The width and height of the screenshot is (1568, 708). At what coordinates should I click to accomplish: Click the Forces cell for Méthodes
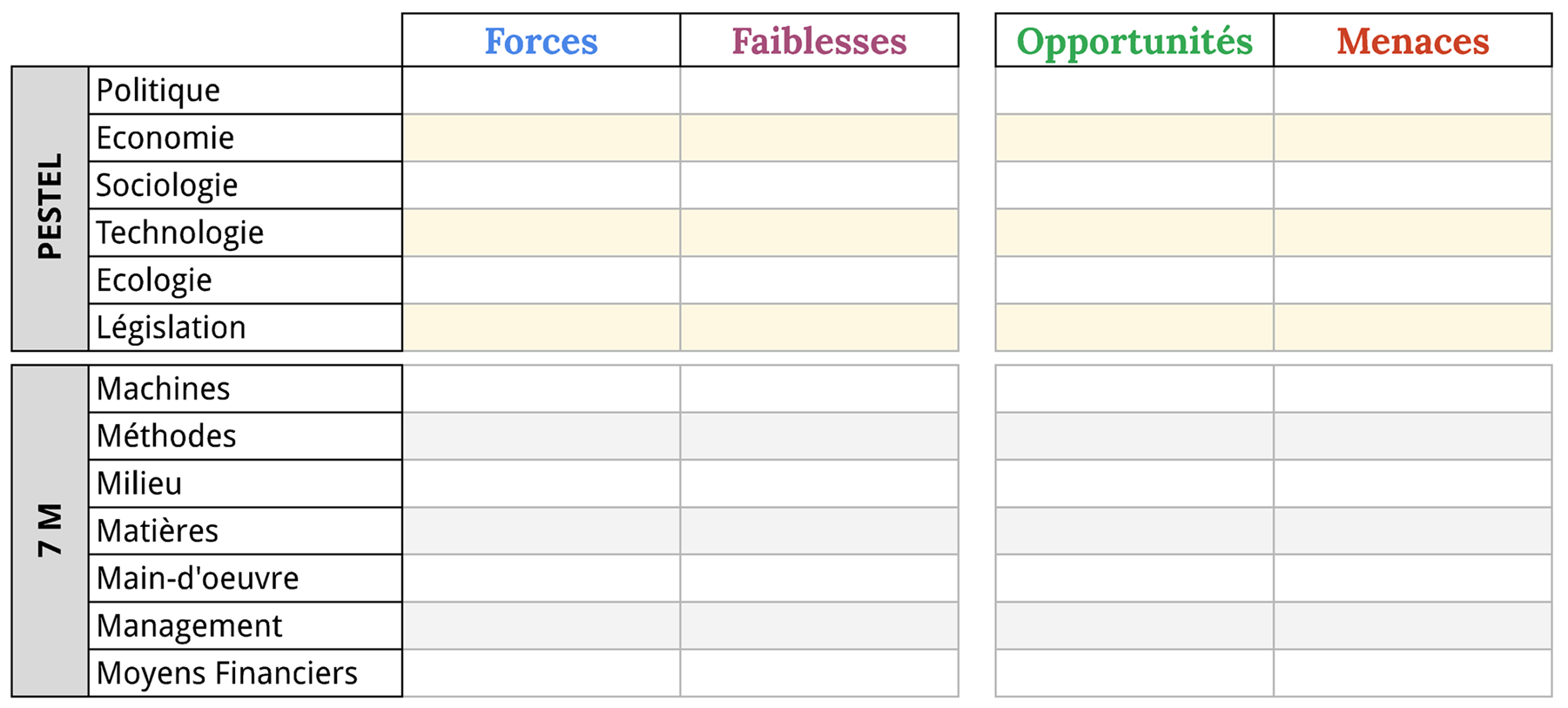click(541, 435)
